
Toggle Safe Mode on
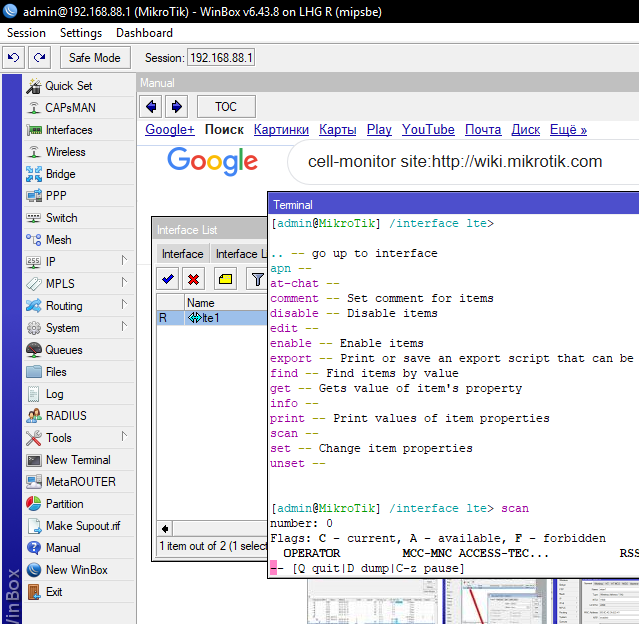click(94, 58)
